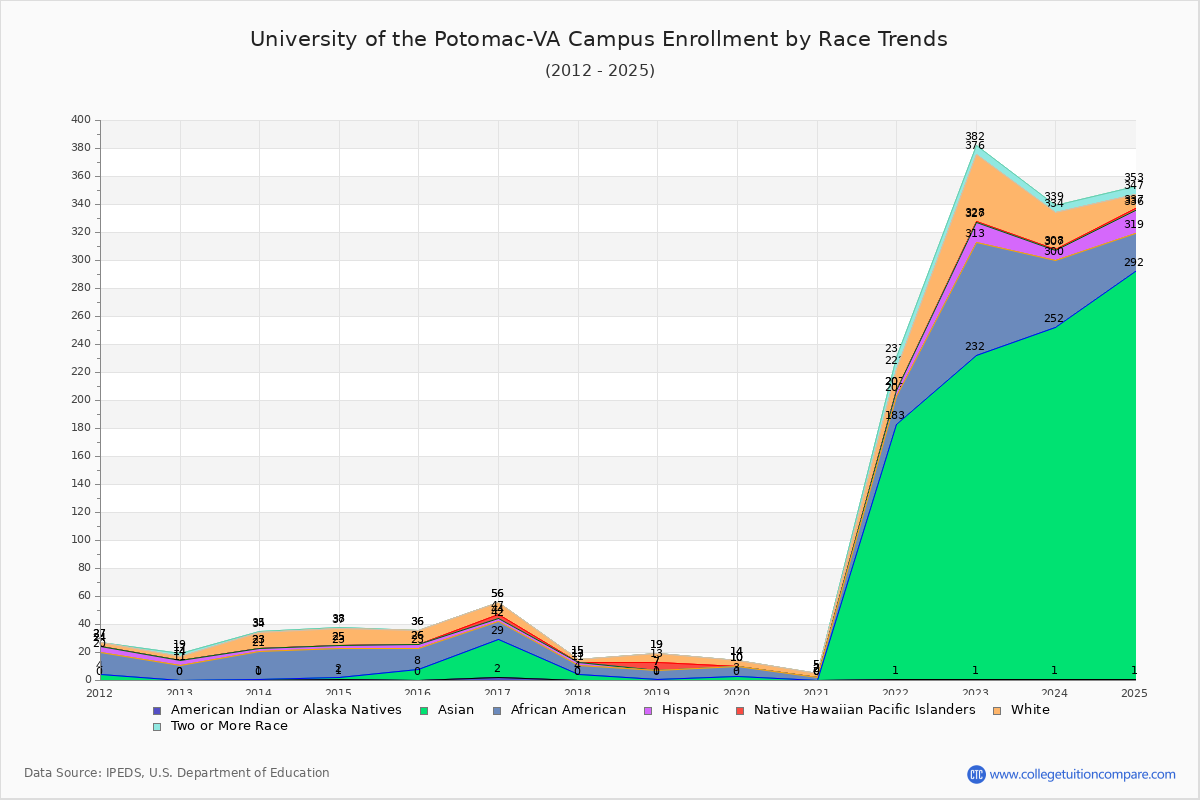1200x800 pixels.
Task: Click the 100 y-axis label
Action: (x=81, y=540)
